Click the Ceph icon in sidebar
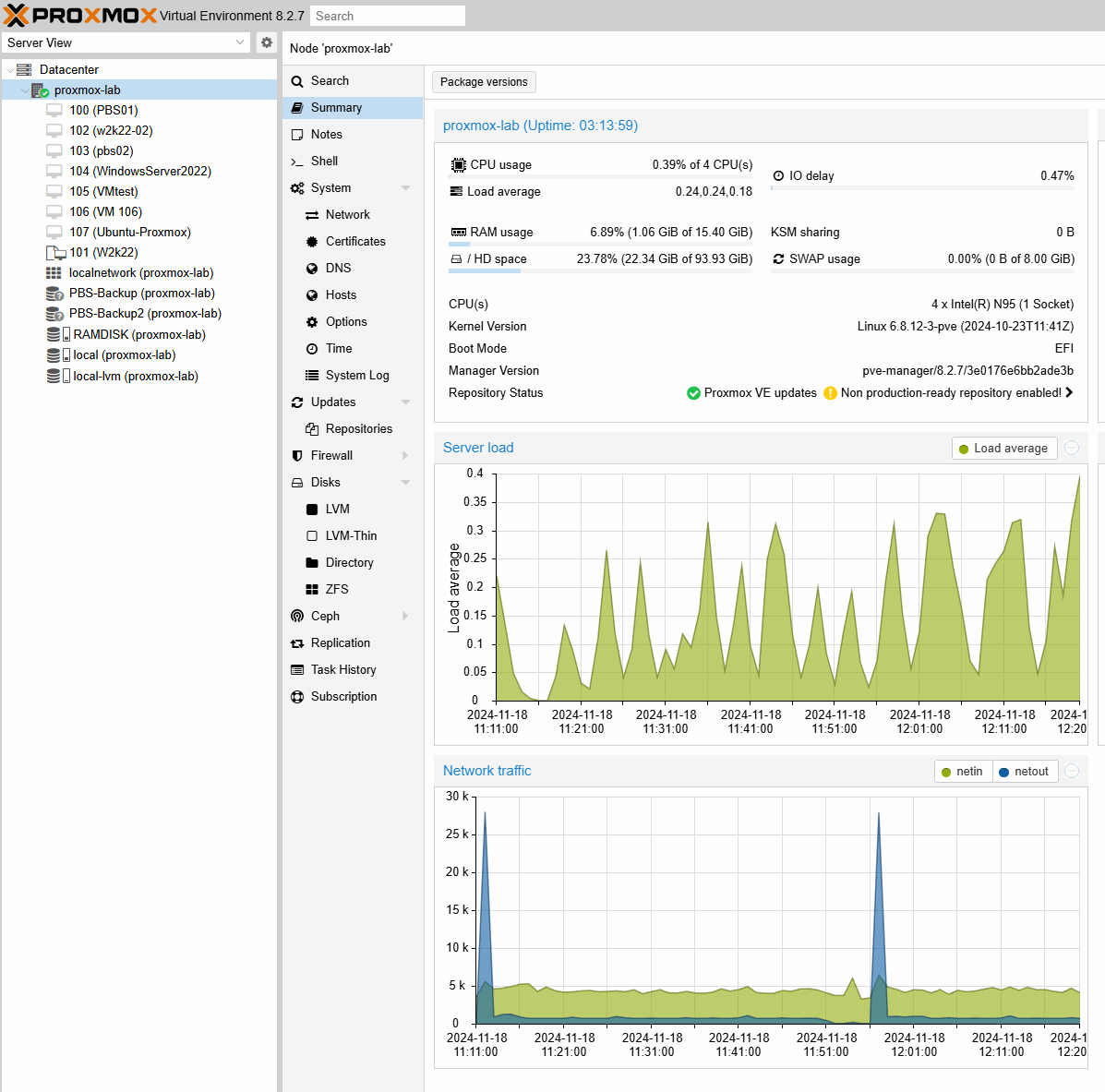Viewport: 1105px width, 1092px height. pos(297,617)
